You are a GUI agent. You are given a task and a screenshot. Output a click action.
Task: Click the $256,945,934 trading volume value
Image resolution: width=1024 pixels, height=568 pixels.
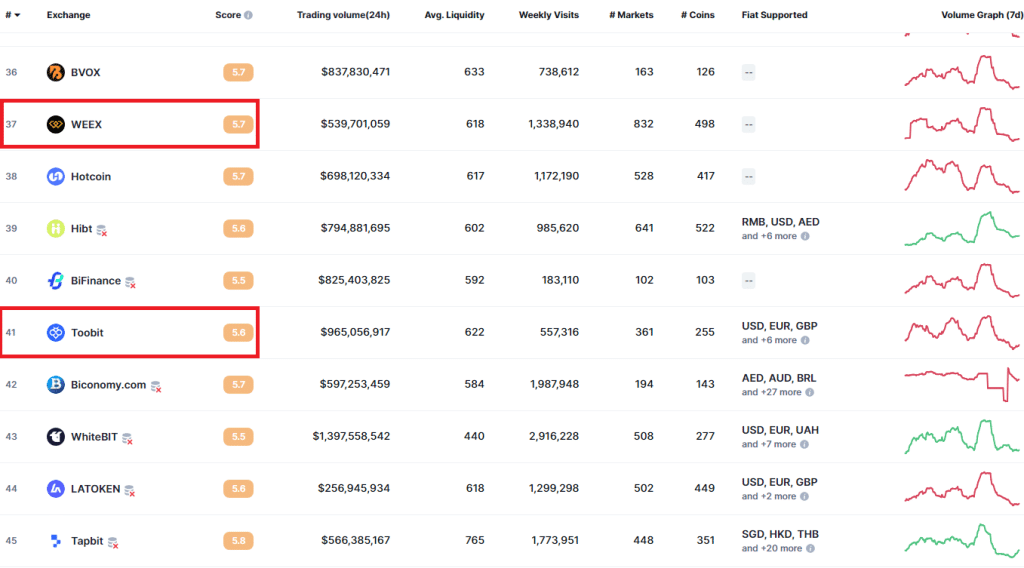[x=354, y=488]
